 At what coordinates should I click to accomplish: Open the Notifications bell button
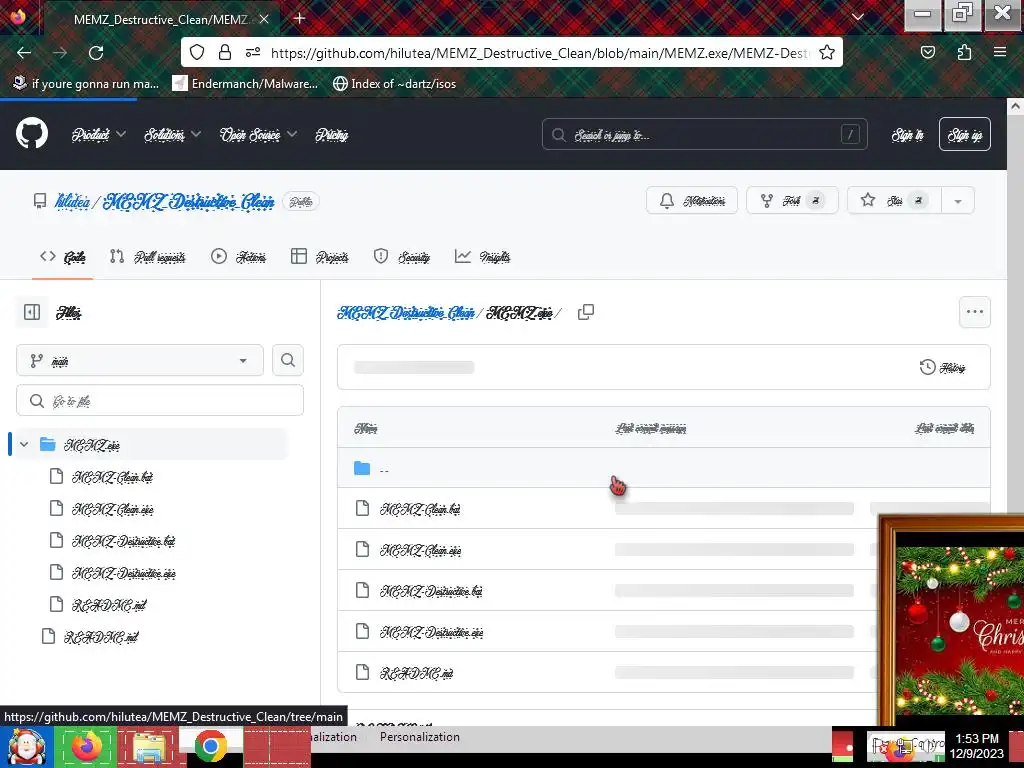pyautogui.click(x=692, y=200)
